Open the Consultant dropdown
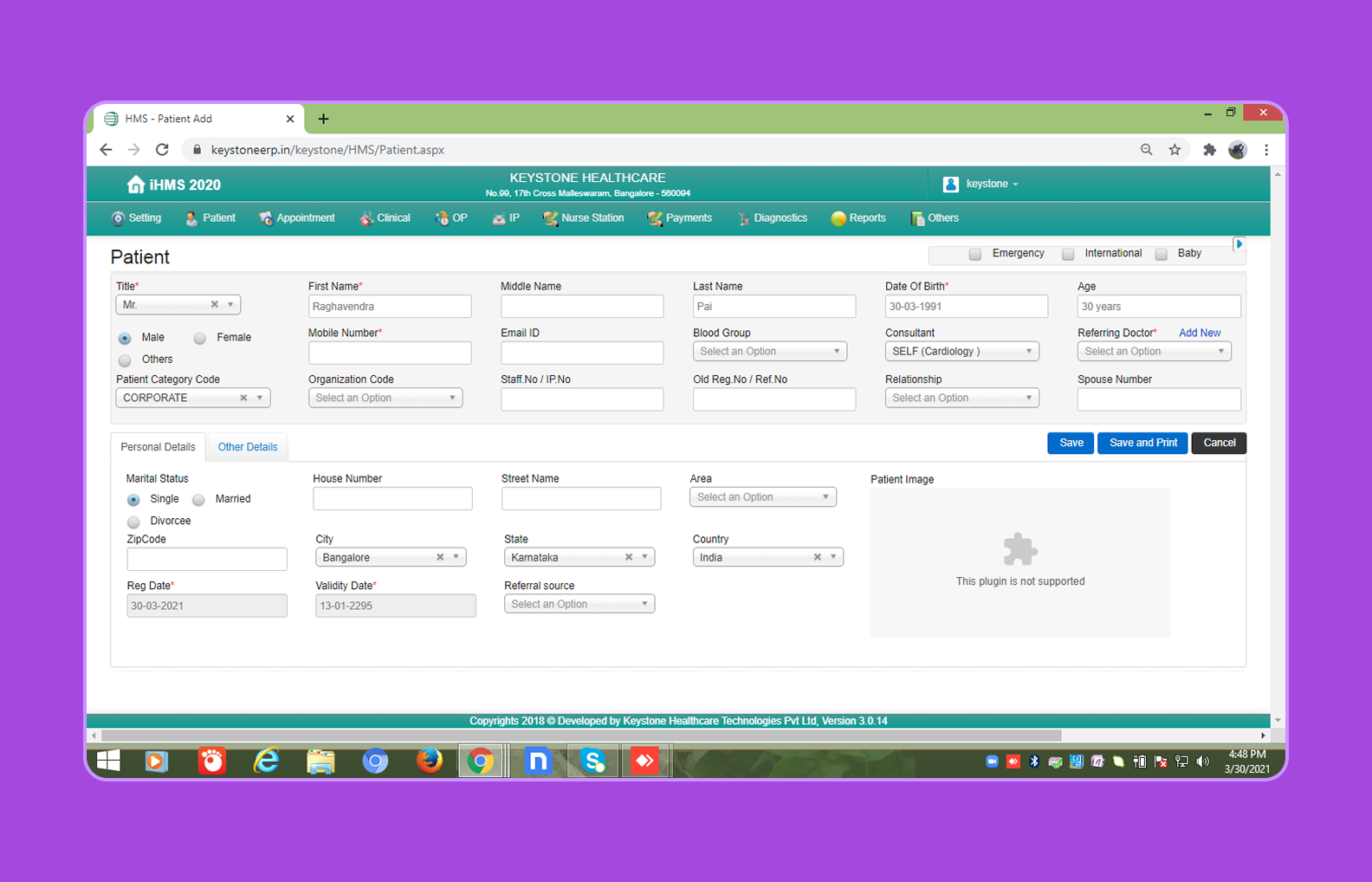 pyautogui.click(x=961, y=351)
